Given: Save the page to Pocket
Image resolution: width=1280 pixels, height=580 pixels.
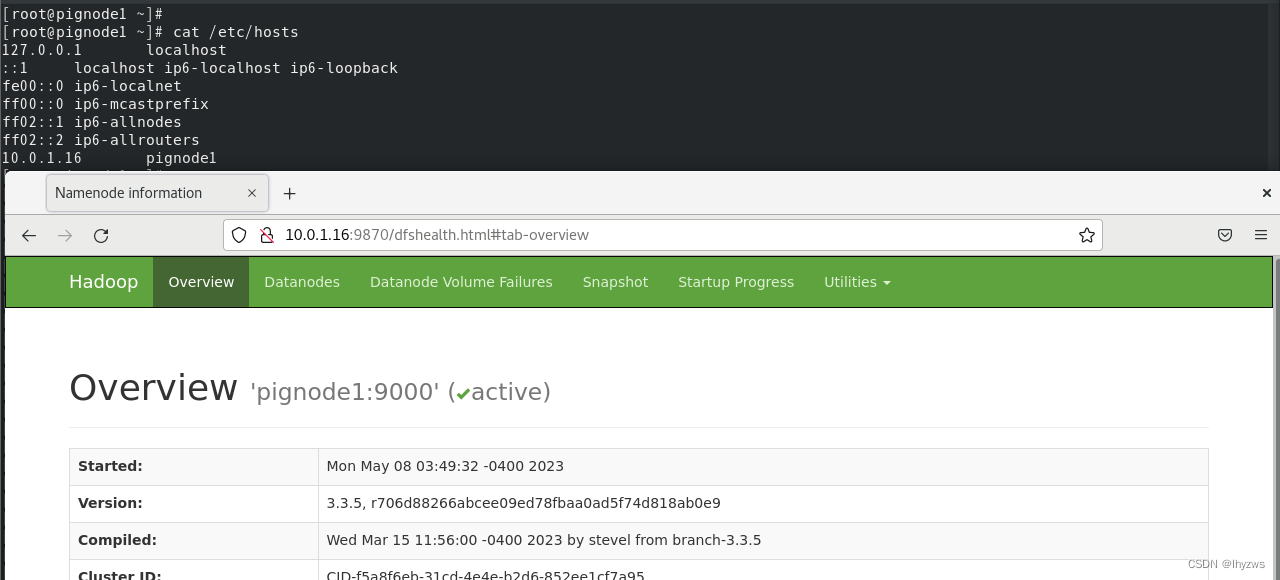Looking at the screenshot, I should pos(1225,235).
